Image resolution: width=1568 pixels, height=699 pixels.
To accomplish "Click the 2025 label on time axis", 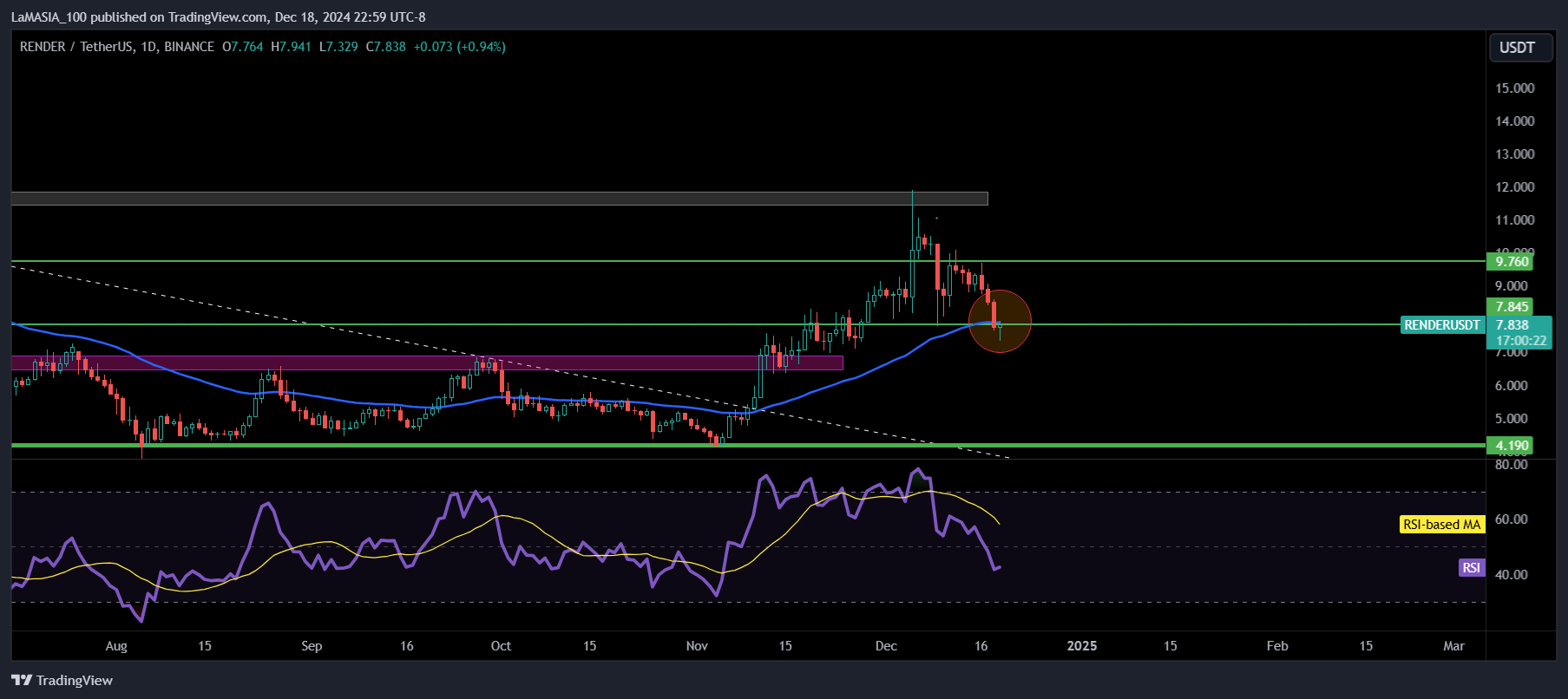I will 1082,646.
